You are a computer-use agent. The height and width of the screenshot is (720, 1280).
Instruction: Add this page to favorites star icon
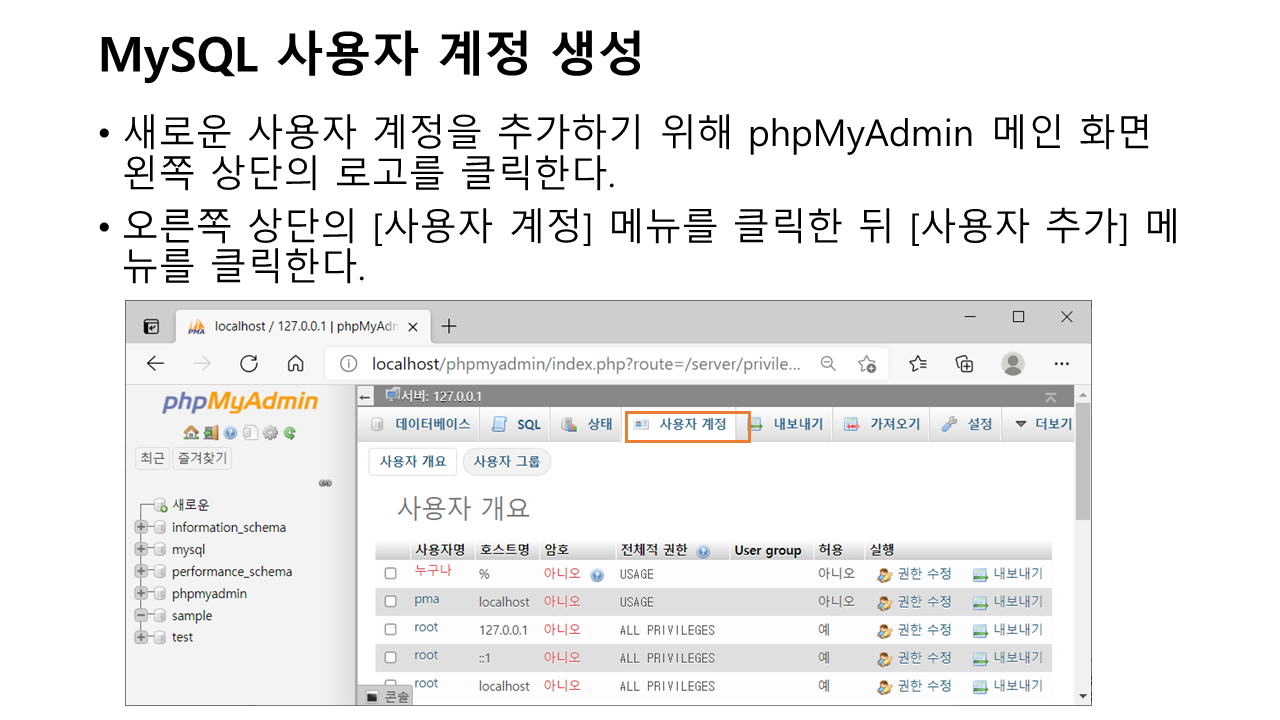[867, 364]
